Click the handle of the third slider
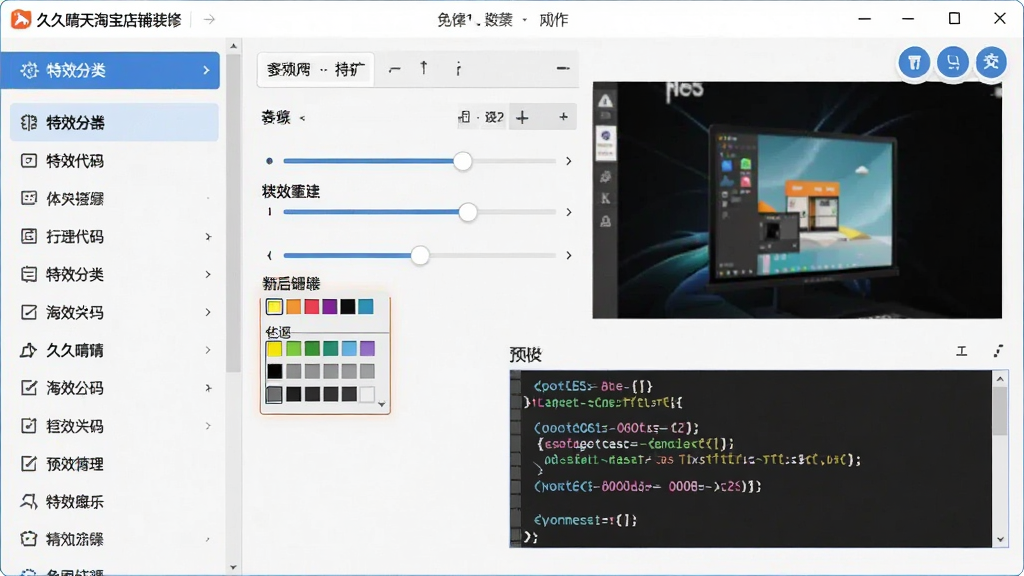Viewport: 1024px width, 576px height. point(420,255)
